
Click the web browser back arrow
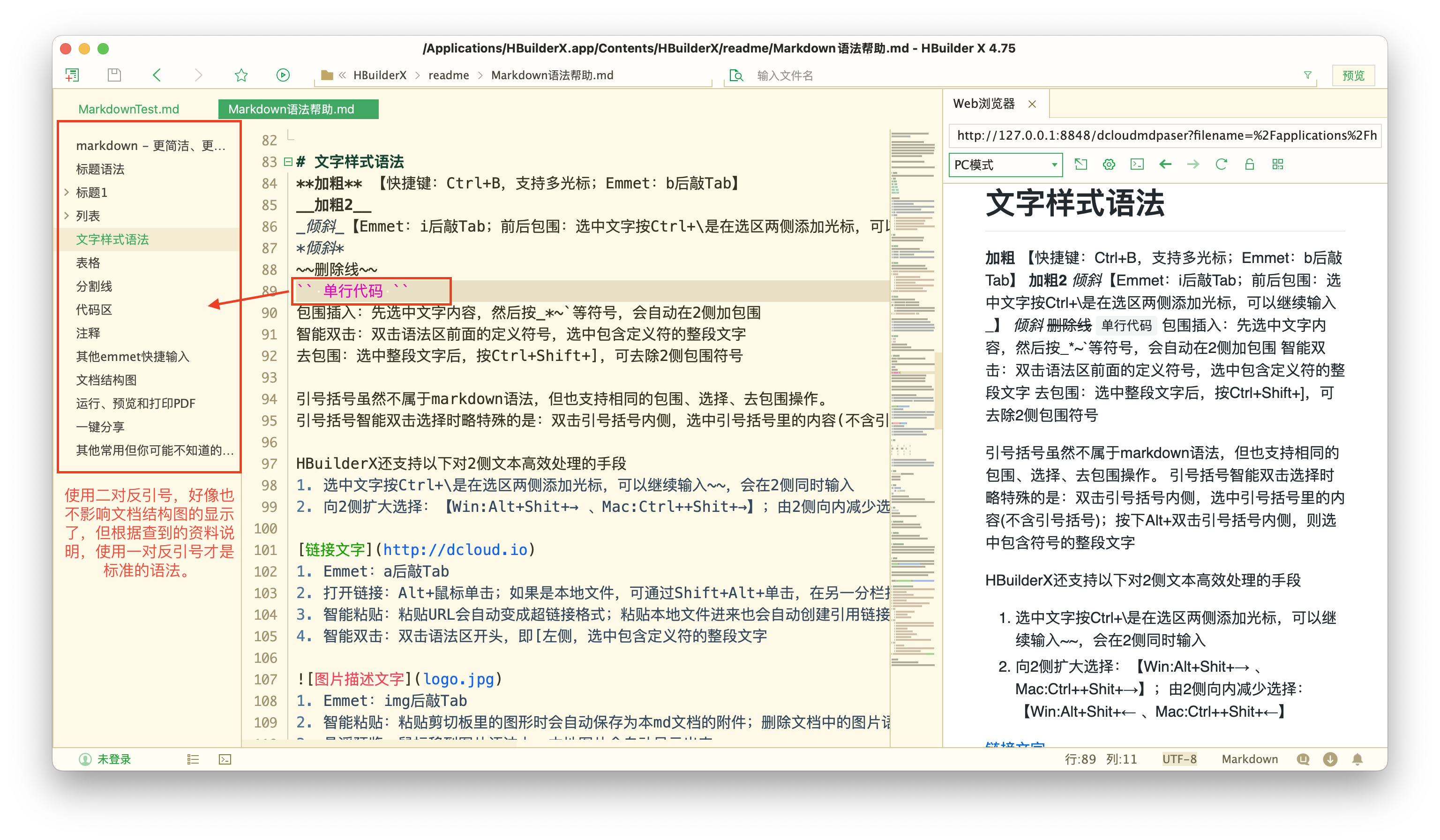point(1165,165)
